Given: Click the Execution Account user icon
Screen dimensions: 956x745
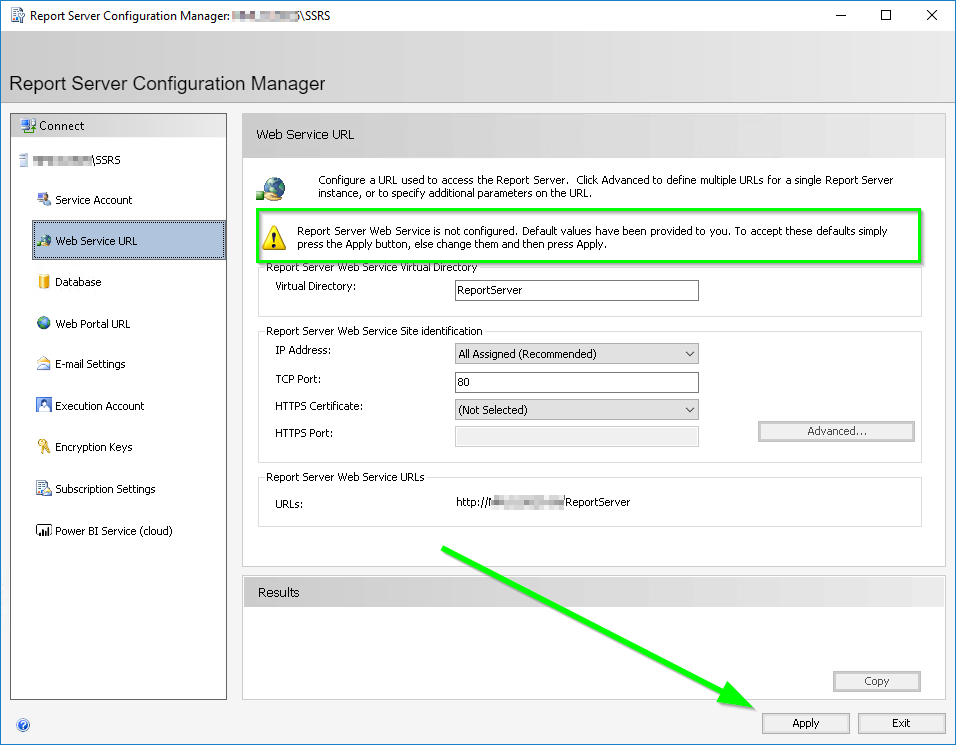Looking at the screenshot, I should [x=44, y=405].
